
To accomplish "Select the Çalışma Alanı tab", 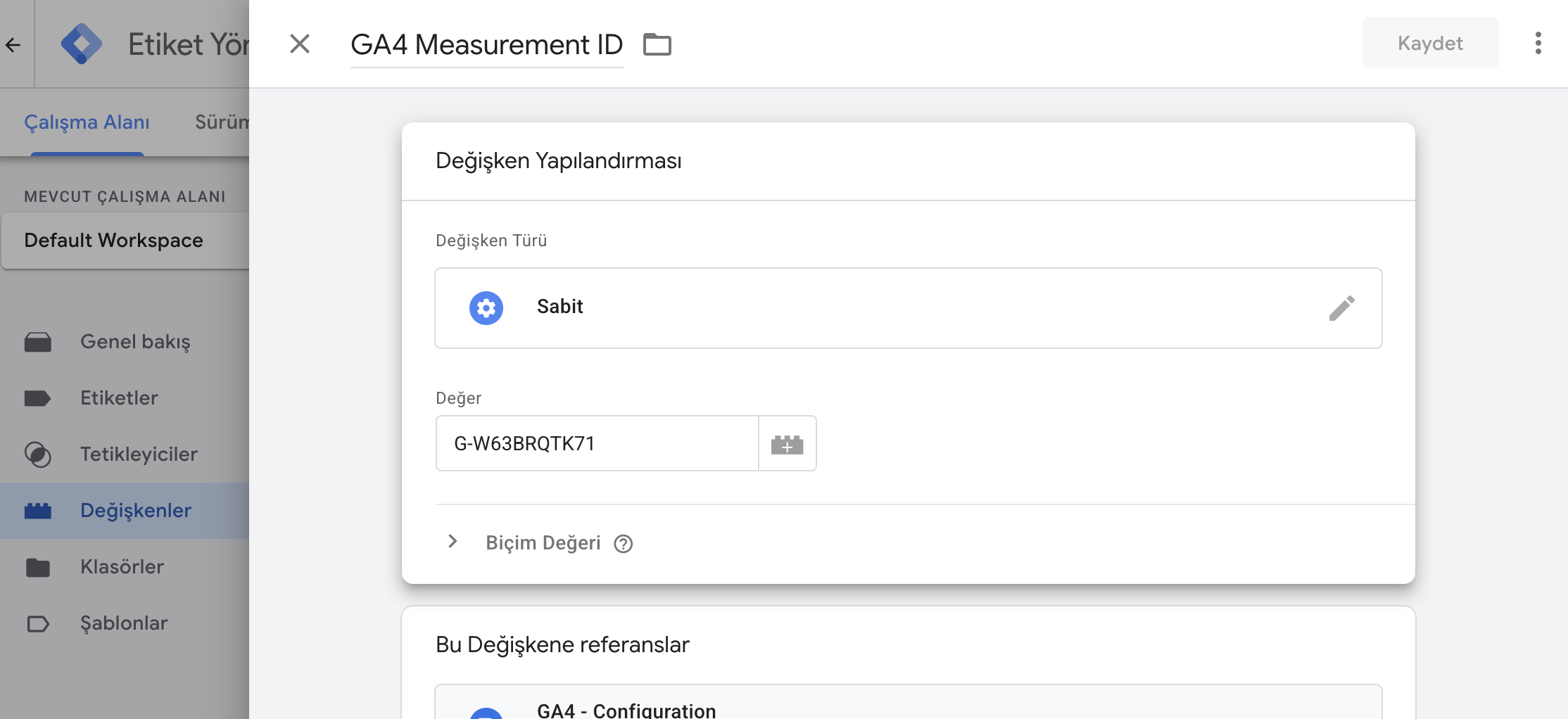I will click(x=87, y=122).
